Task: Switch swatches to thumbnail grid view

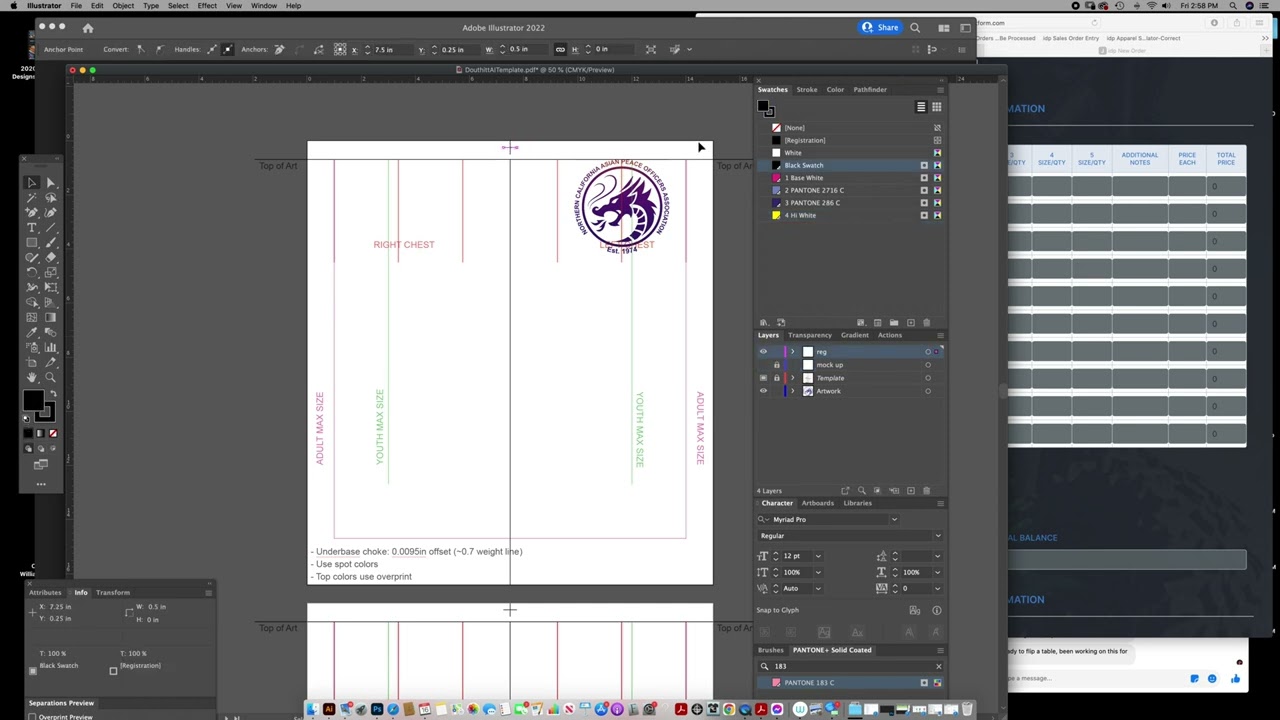Action: pos(936,107)
